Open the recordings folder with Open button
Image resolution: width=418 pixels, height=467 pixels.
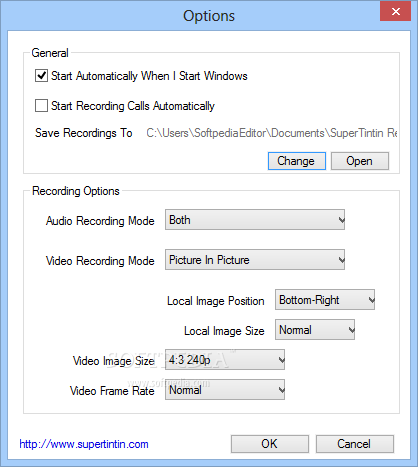(360, 161)
